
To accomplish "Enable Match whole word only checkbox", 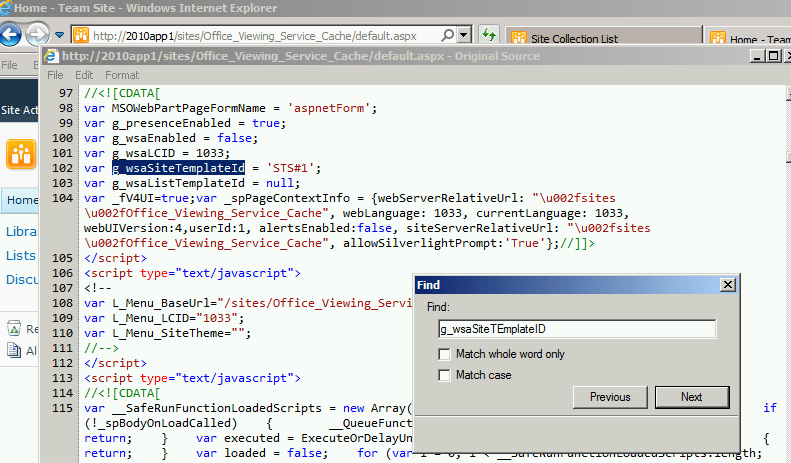I will tap(444, 354).
